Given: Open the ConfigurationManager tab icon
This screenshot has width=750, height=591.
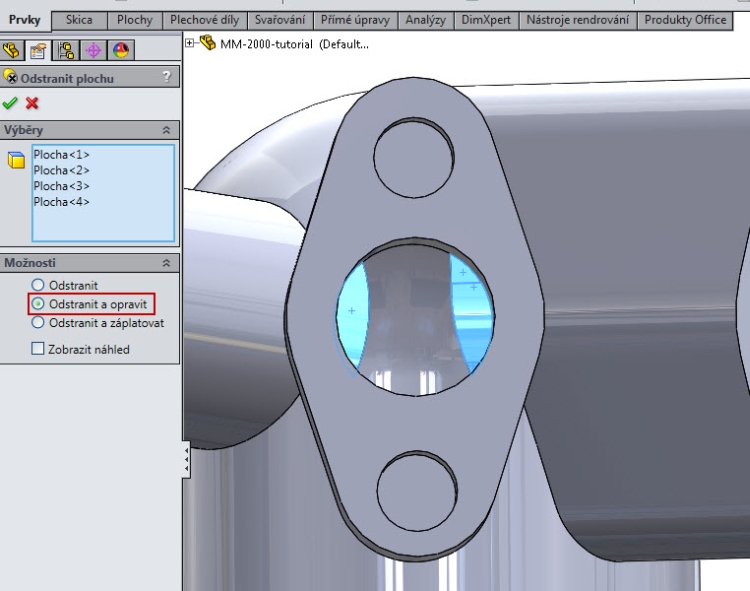Looking at the screenshot, I should (66, 50).
